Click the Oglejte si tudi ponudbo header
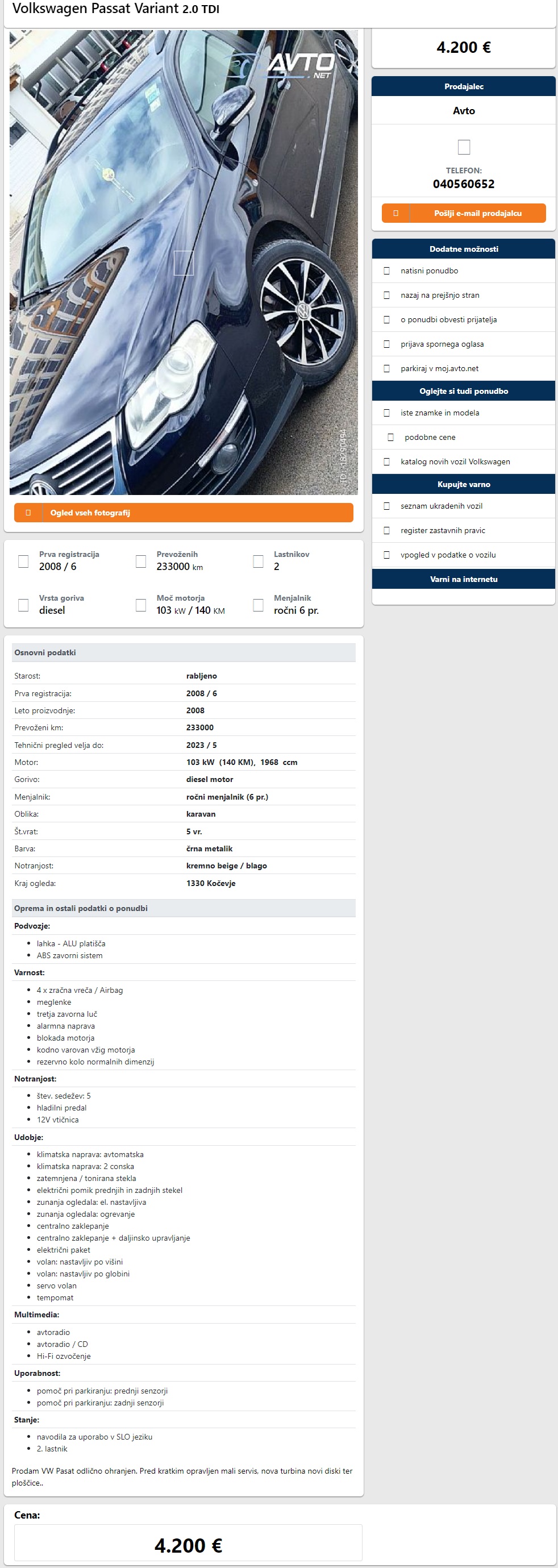The image size is (558, 1568). tap(464, 391)
